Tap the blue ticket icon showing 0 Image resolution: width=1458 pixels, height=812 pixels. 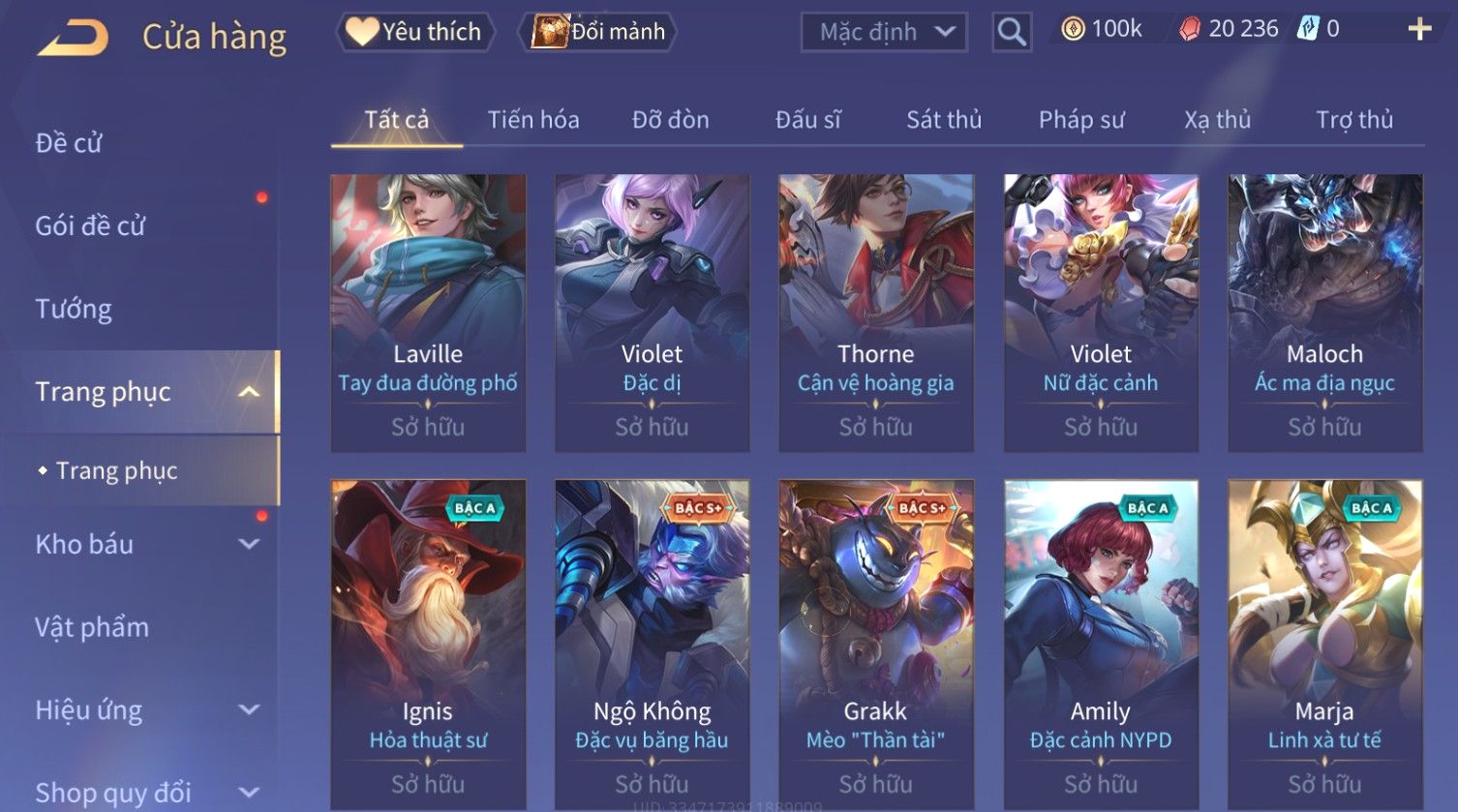pyautogui.click(x=1308, y=29)
